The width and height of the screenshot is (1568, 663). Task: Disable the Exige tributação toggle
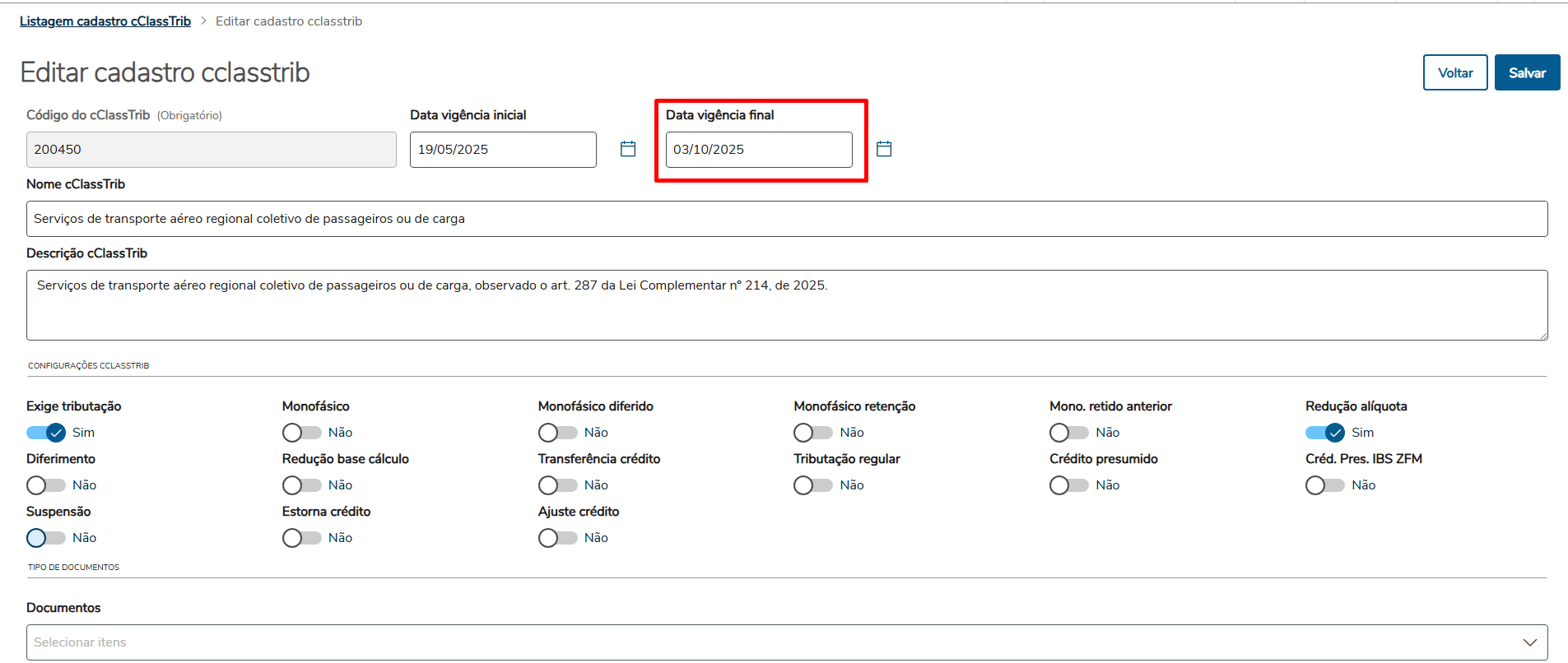click(x=46, y=433)
